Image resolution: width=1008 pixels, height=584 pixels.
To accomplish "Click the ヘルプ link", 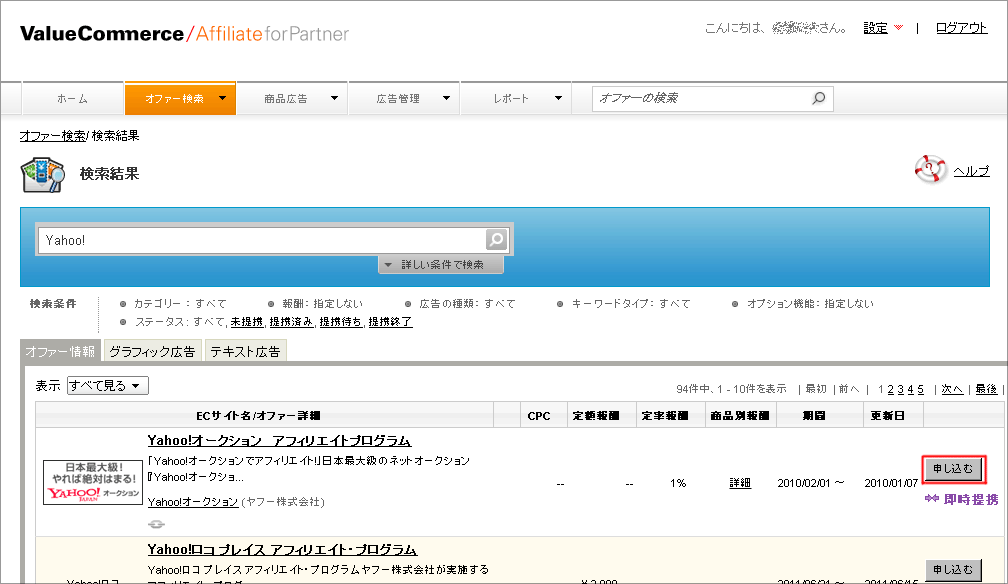I will 971,171.
